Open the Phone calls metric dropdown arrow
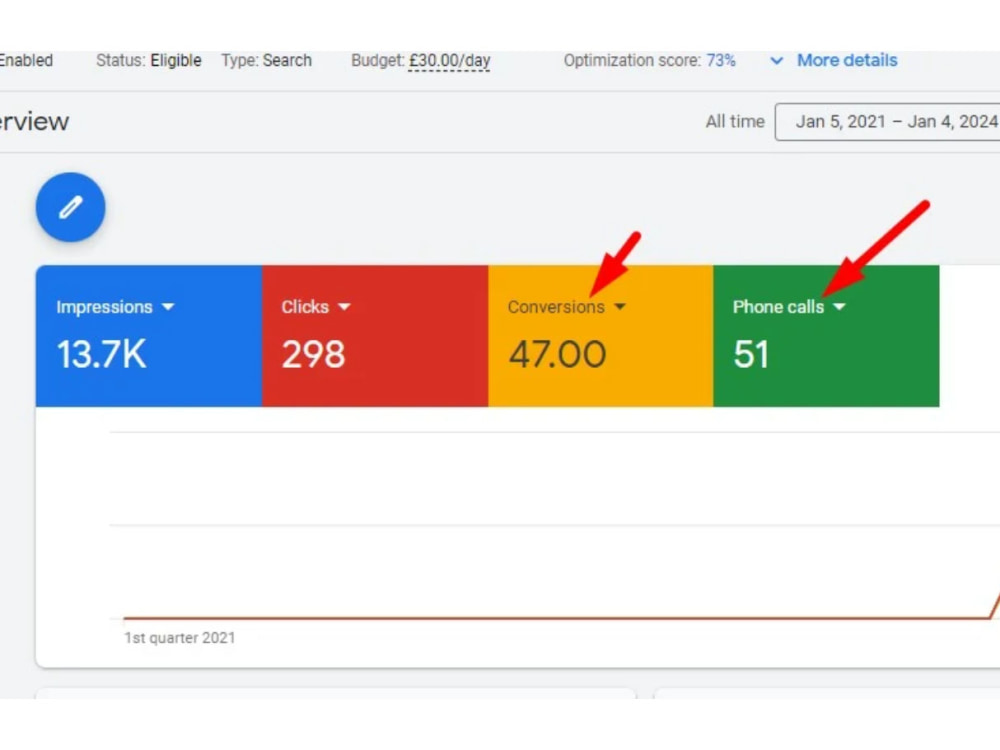This screenshot has width=1000, height=750. 839,307
